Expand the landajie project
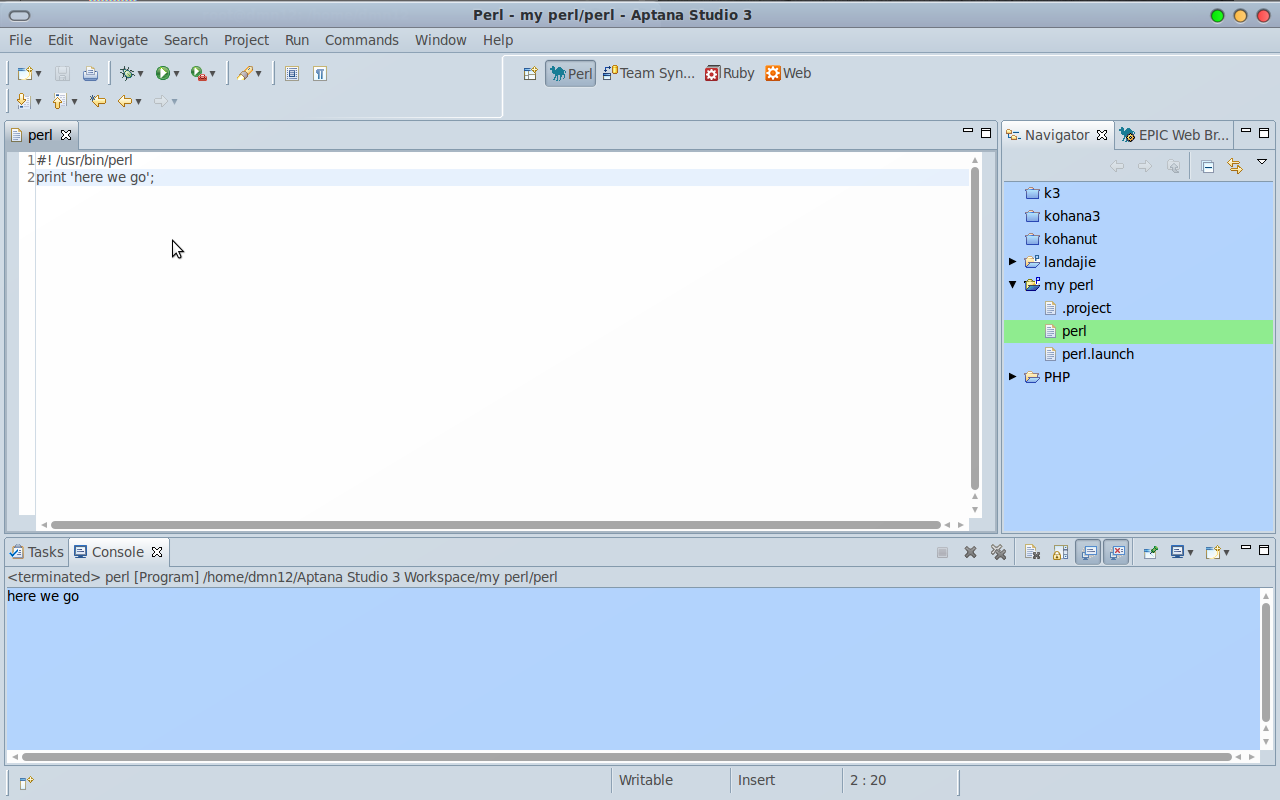 [x=1012, y=262]
